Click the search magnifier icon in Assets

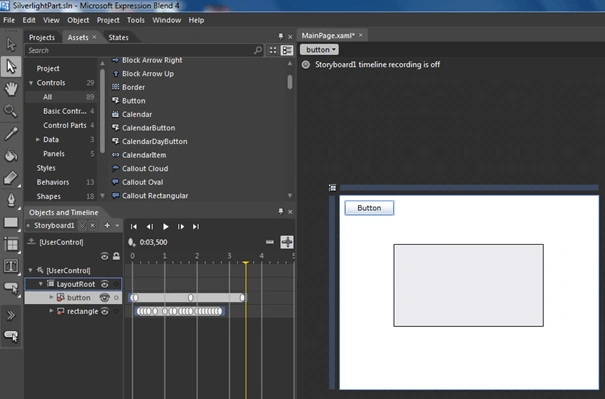pos(258,50)
